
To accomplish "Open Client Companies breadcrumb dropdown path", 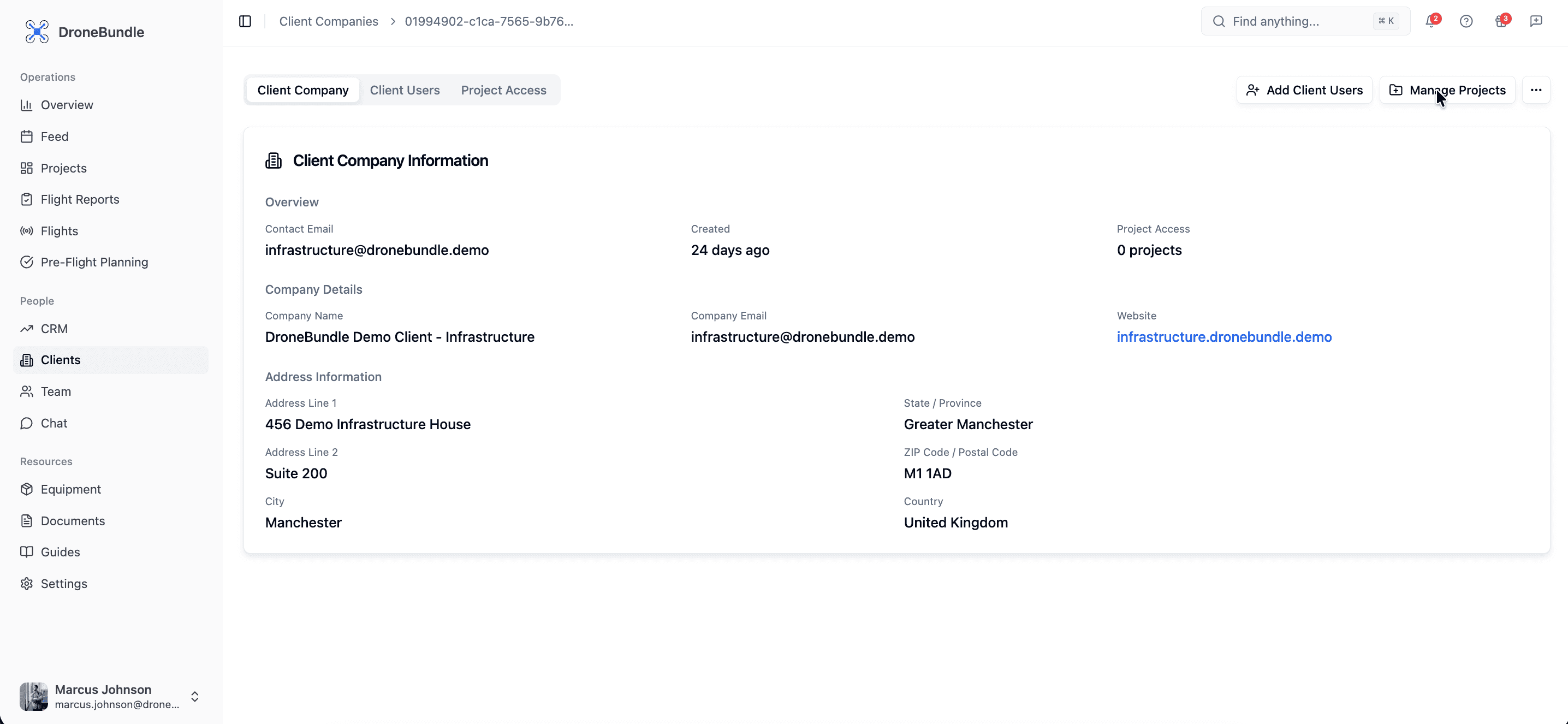I will [329, 21].
